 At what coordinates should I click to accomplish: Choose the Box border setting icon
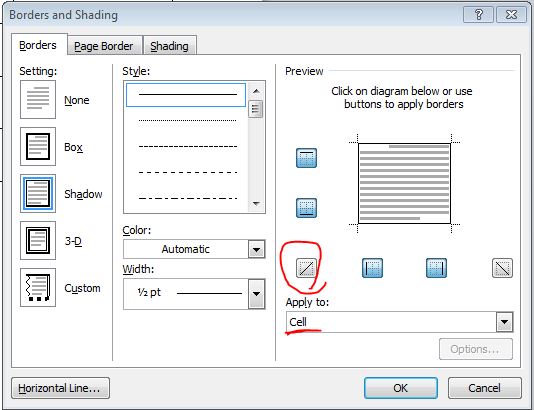pyautogui.click(x=38, y=146)
